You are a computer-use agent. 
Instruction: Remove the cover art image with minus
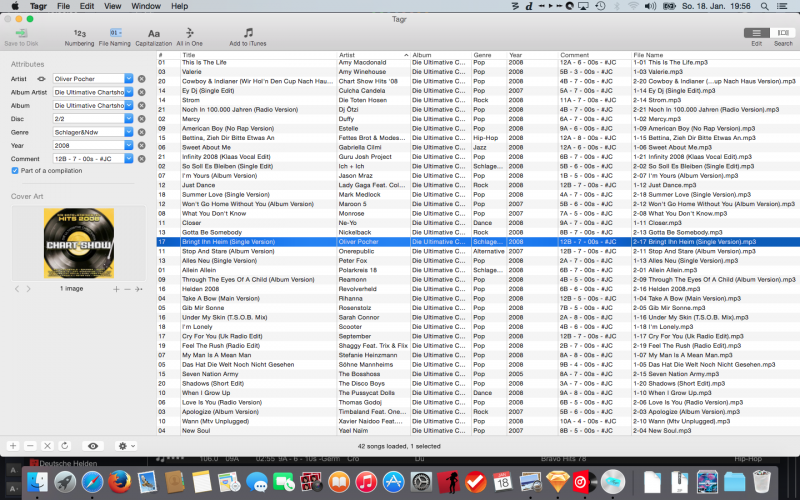pyautogui.click(x=128, y=289)
